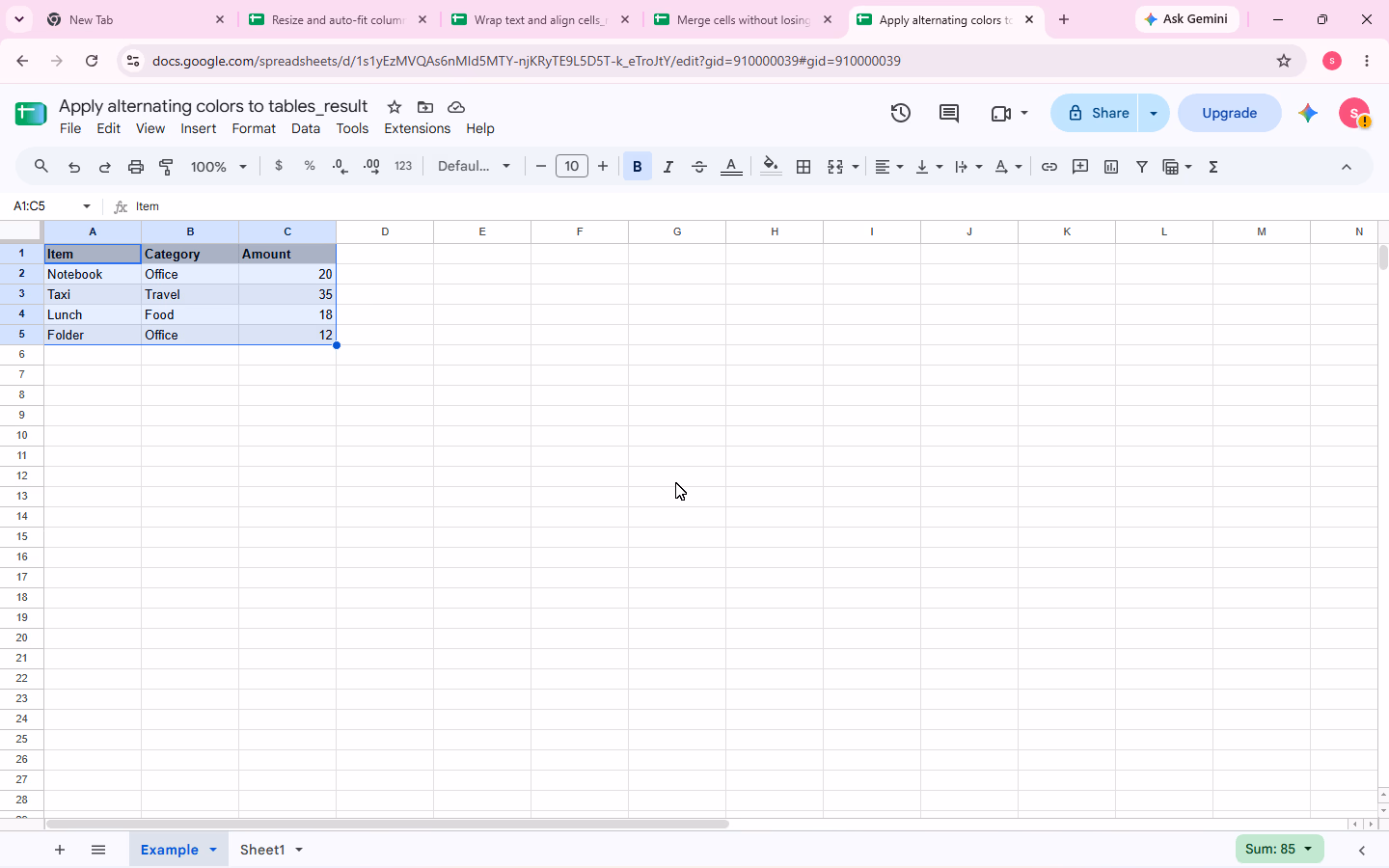This screenshot has height=868, width=1389.
Task: Open the fill color picker
Action: (770, 167)
